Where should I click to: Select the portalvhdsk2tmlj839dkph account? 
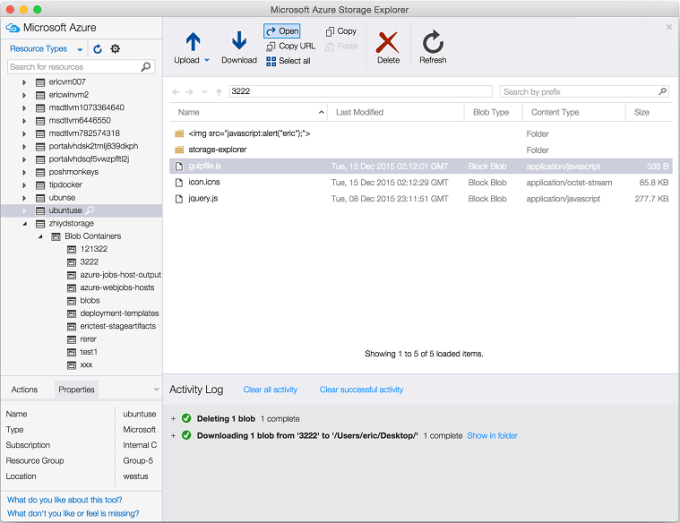coord(93,146)
